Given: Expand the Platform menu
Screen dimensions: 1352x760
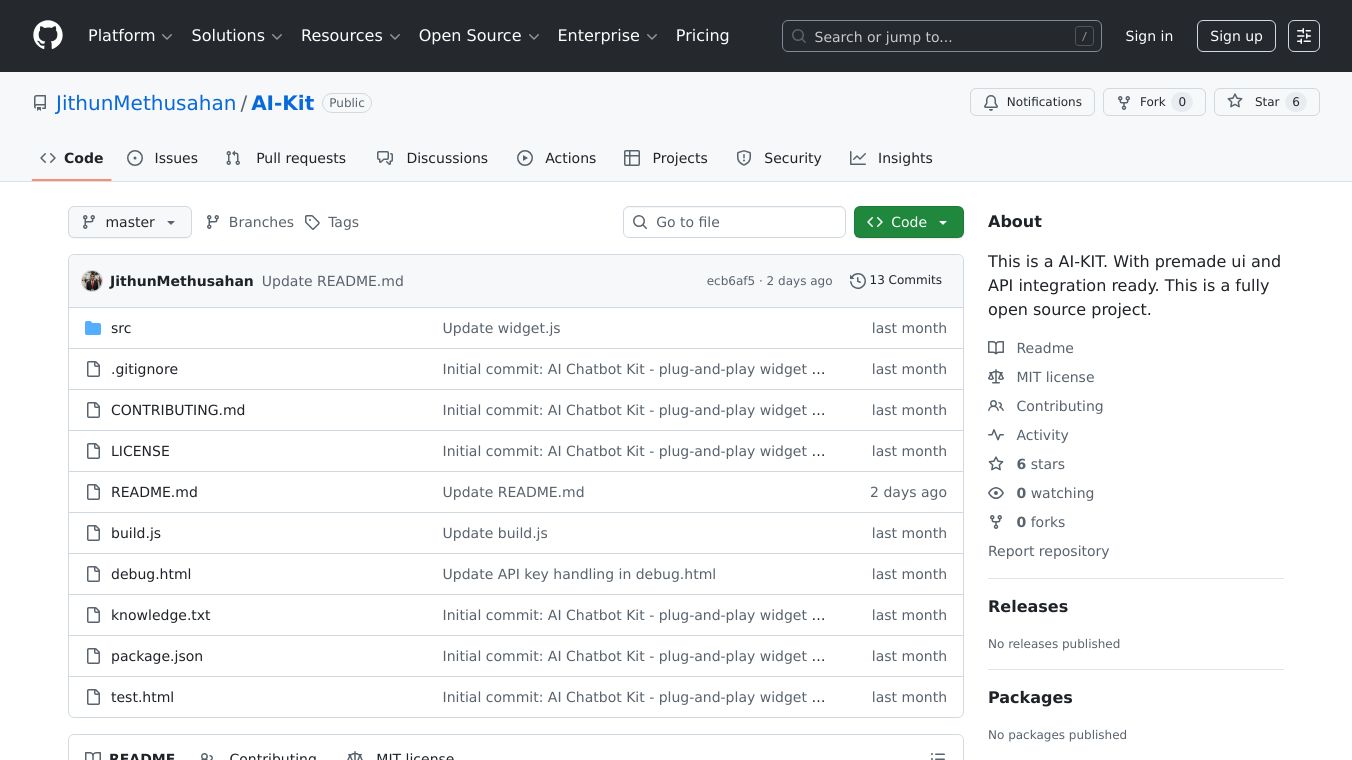Looking at the screenshot, I should [130, 36].
